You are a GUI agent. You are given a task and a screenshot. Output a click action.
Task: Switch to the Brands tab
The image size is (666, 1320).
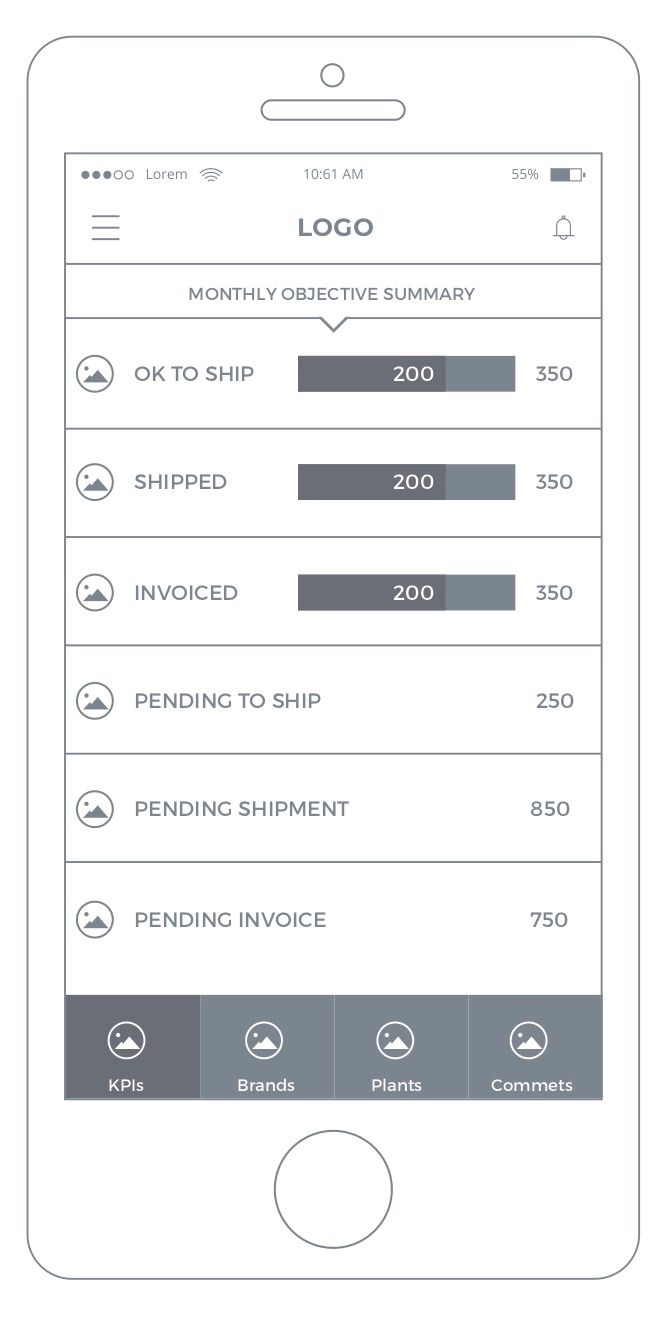pos(266,1048)
